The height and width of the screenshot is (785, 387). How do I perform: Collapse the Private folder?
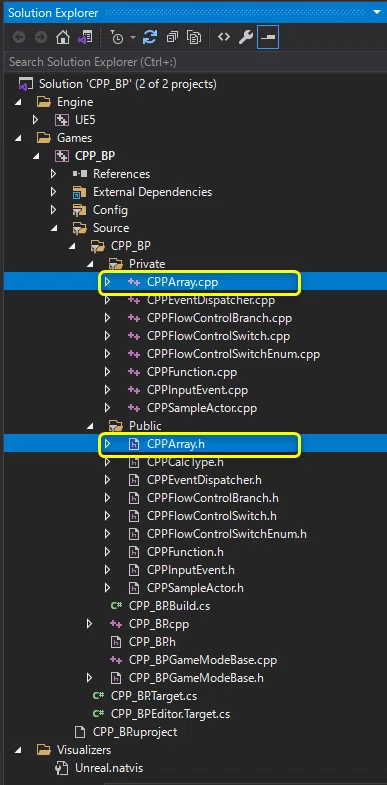point(90,264)
